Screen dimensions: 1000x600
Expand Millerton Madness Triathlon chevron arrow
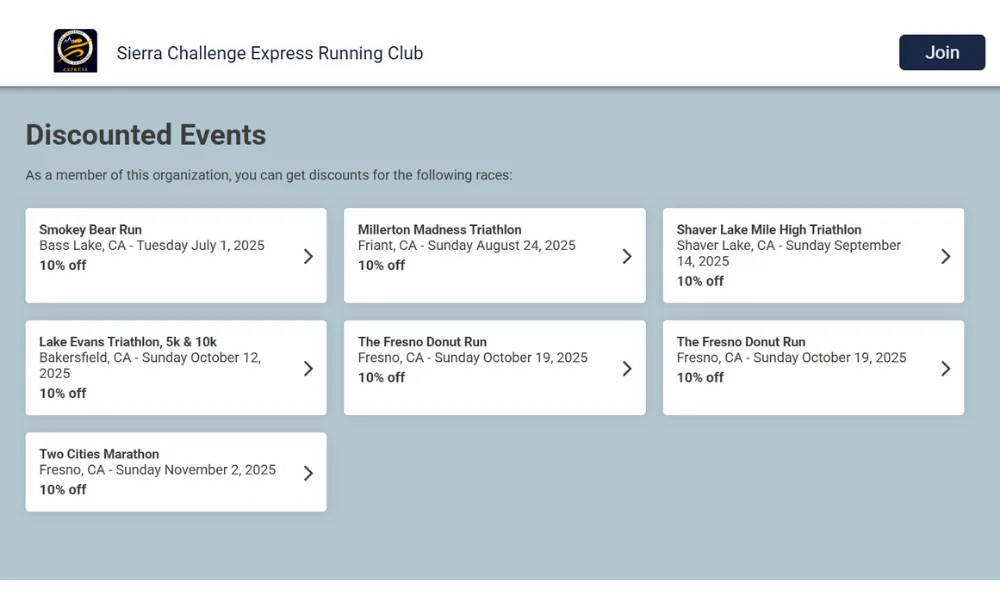point(627,256)
